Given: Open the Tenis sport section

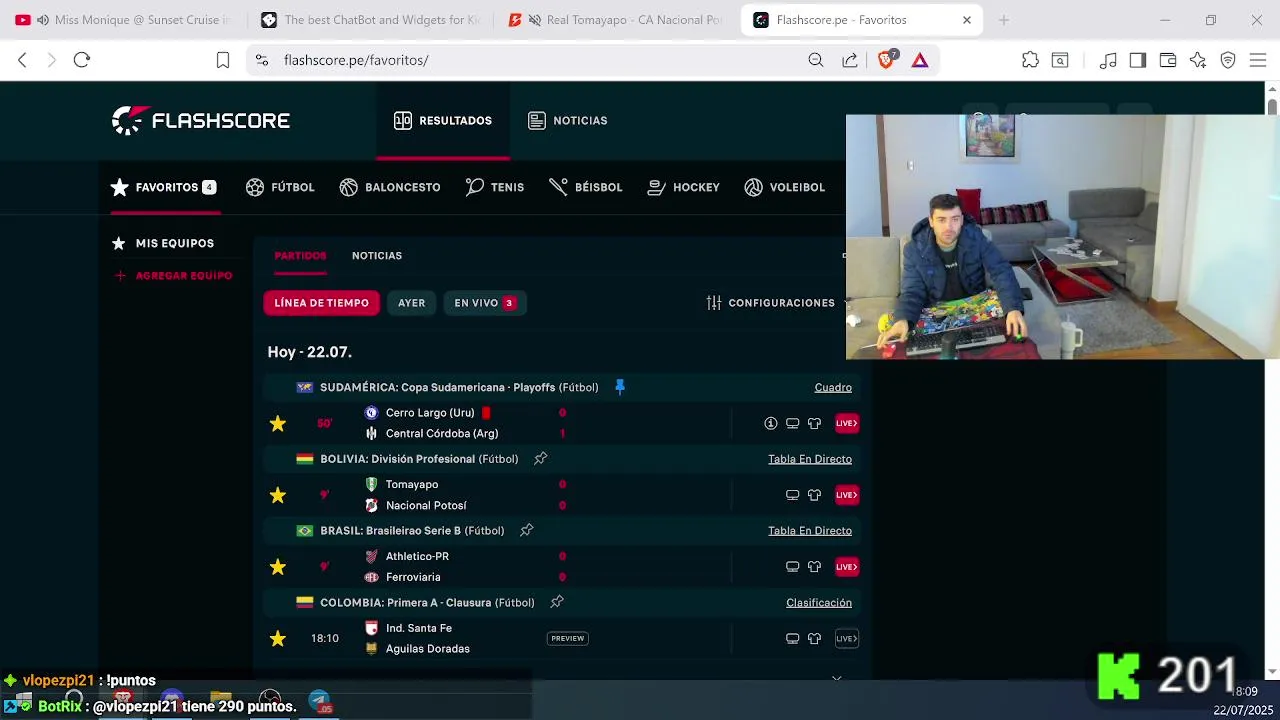Looking at the screenshot, I should tap(495, 187).
